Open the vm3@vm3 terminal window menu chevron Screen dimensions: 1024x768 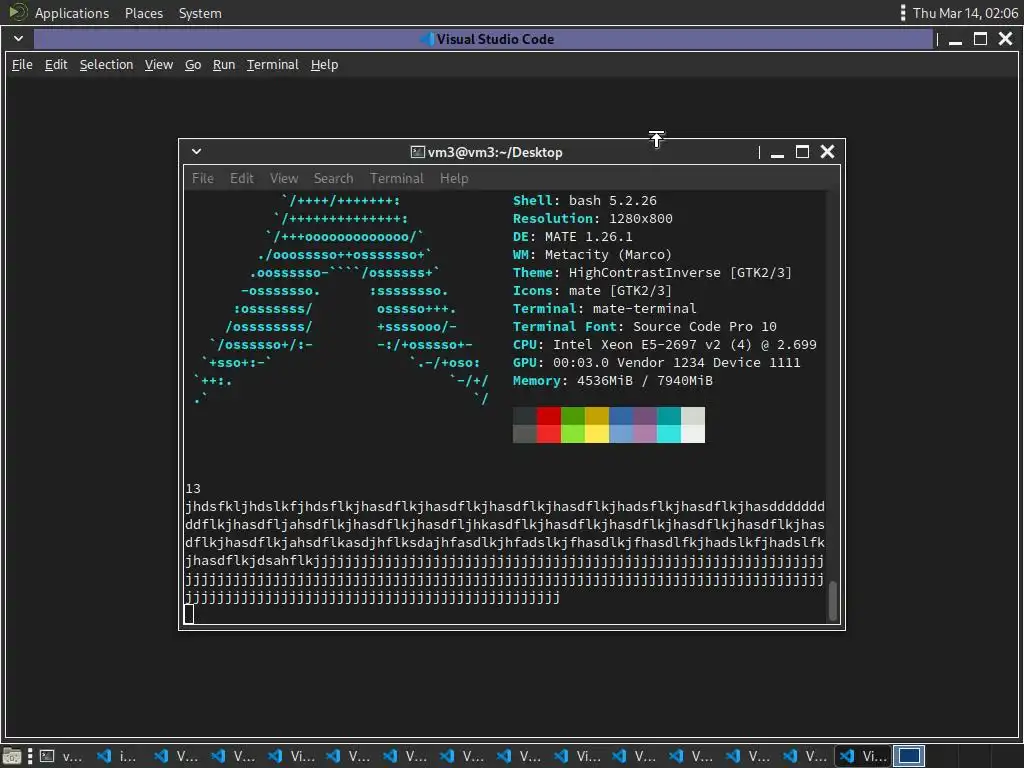tap(196, 152)
